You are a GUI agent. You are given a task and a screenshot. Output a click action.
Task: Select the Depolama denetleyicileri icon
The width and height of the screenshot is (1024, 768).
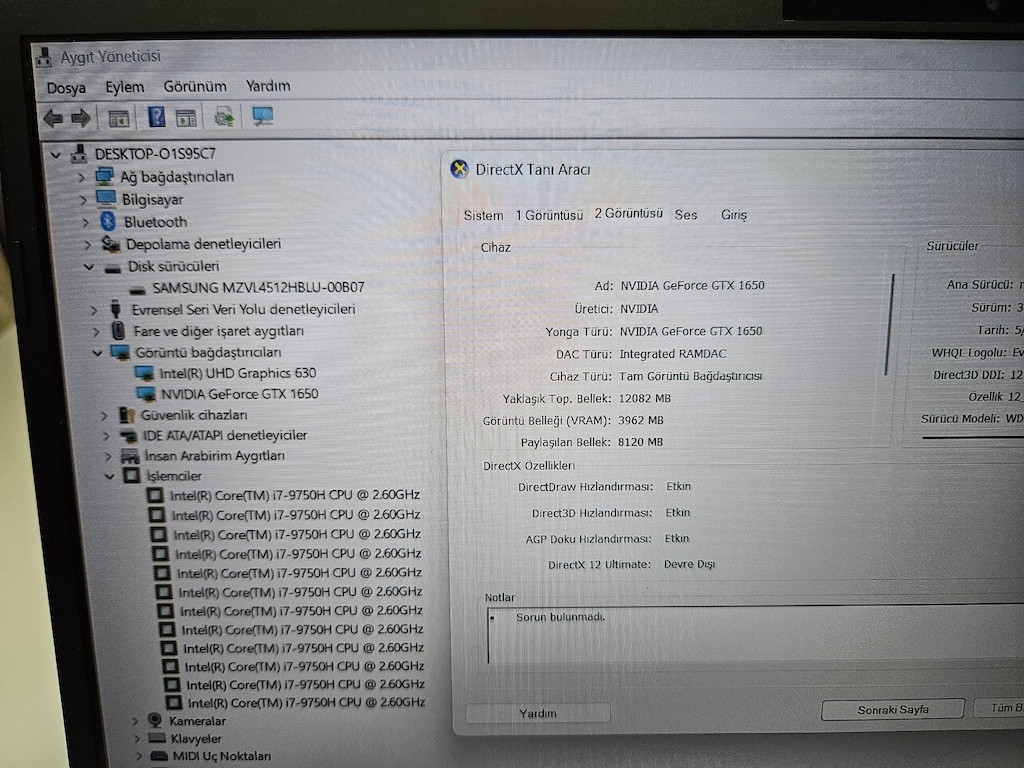point(110,244)
